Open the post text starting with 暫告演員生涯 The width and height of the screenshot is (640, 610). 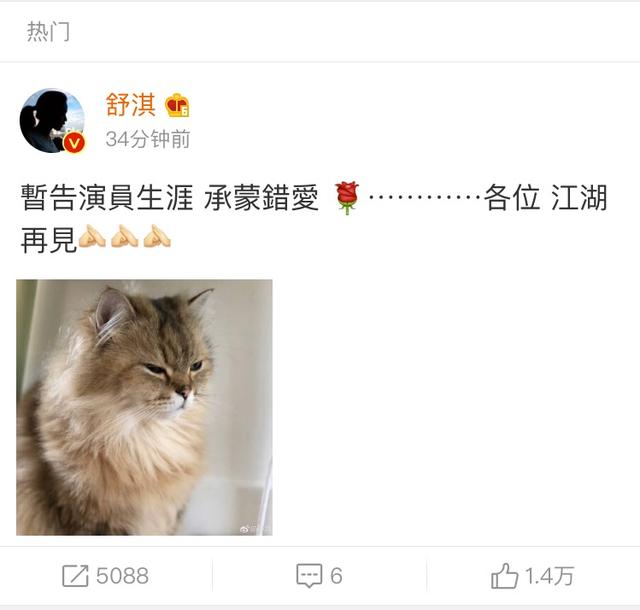coord(314,218)
